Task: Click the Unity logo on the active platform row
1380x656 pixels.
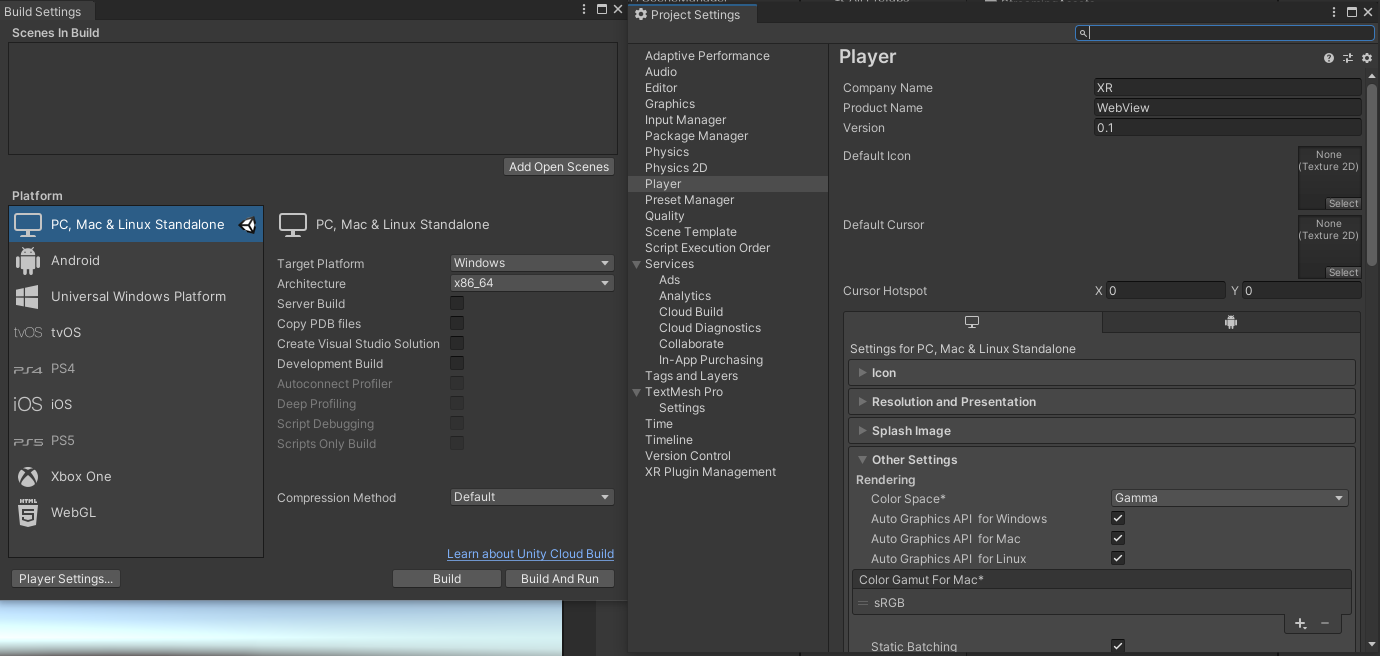Action: point(248,225)
